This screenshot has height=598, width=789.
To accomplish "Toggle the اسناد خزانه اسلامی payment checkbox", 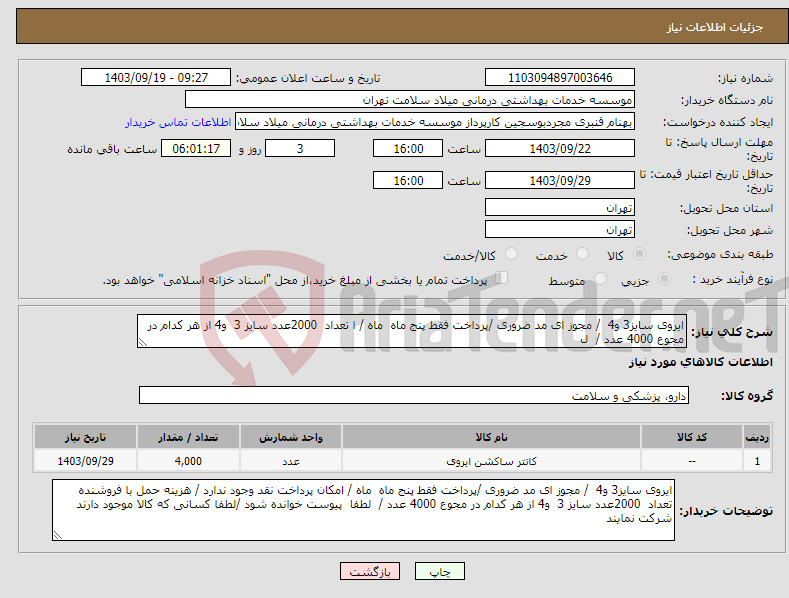I will point(502,278).
